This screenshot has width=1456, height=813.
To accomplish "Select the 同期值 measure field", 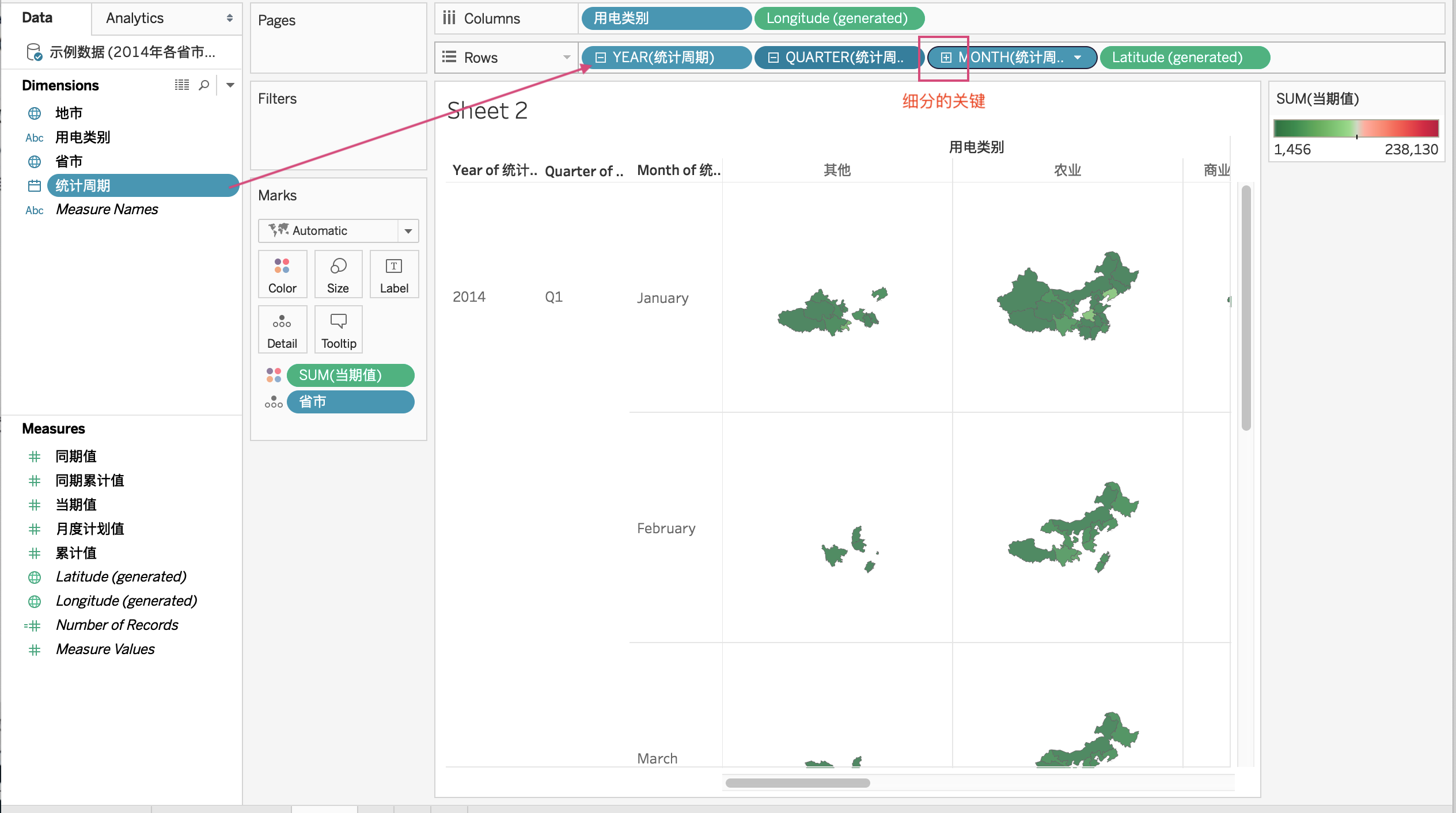I will pos(76,457).
